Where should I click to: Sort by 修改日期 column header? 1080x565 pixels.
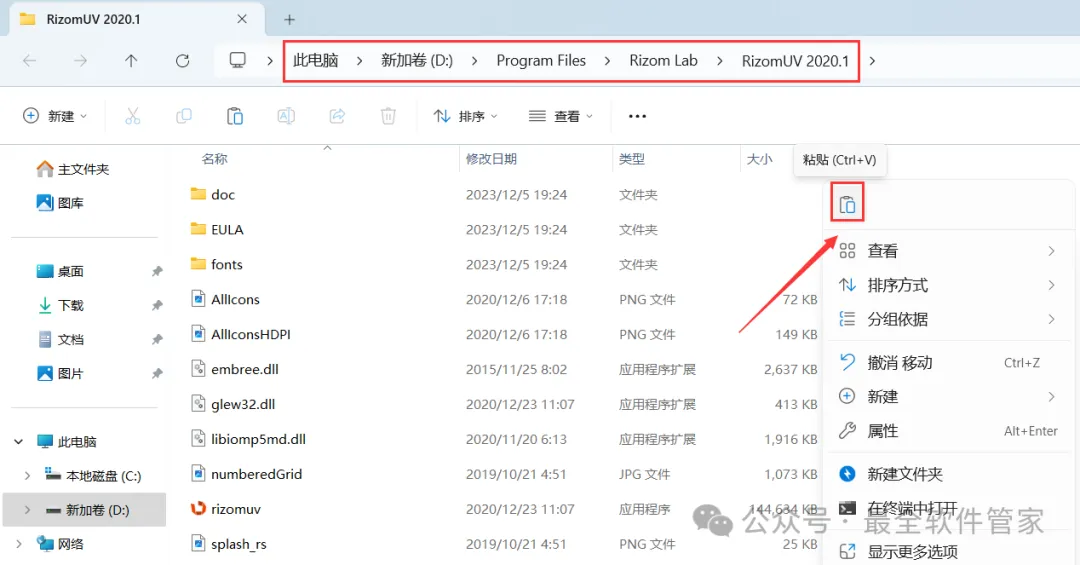(x=491, y=158)
